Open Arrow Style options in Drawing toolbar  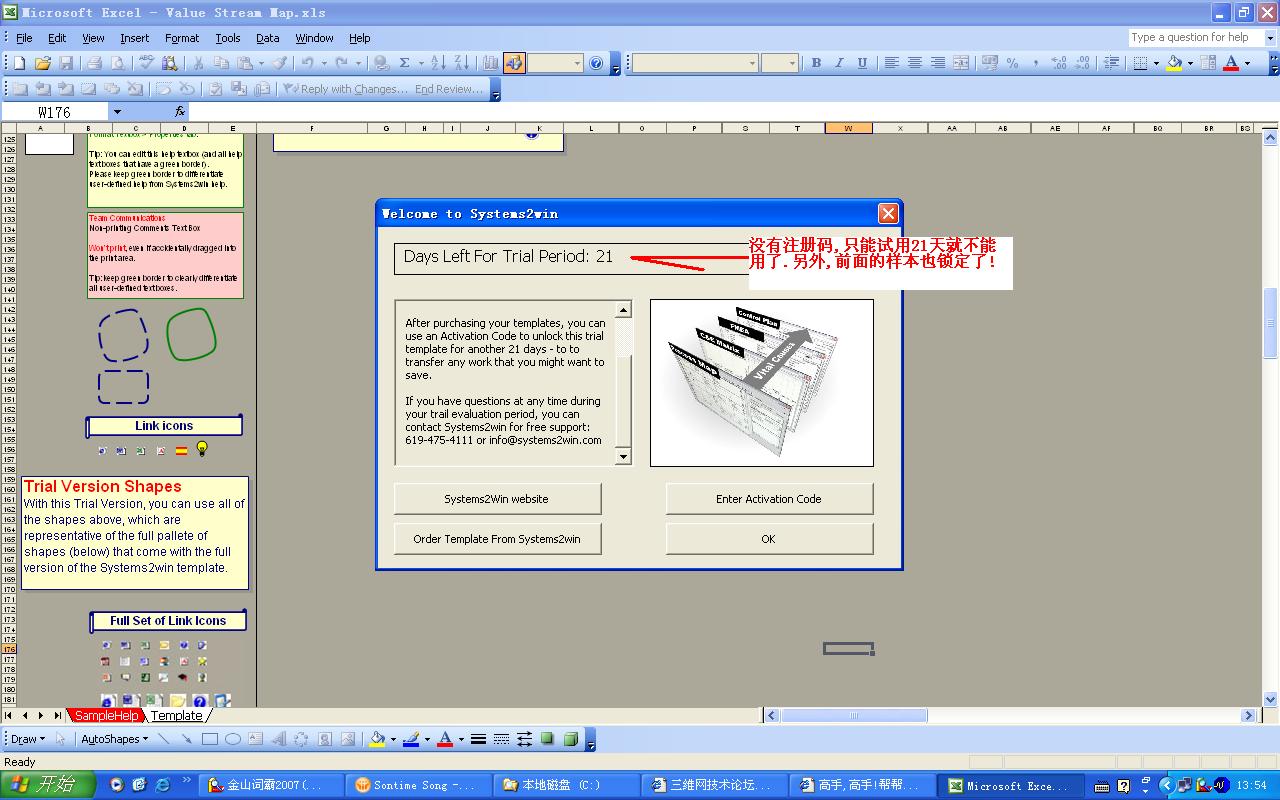tap(524, 739)
